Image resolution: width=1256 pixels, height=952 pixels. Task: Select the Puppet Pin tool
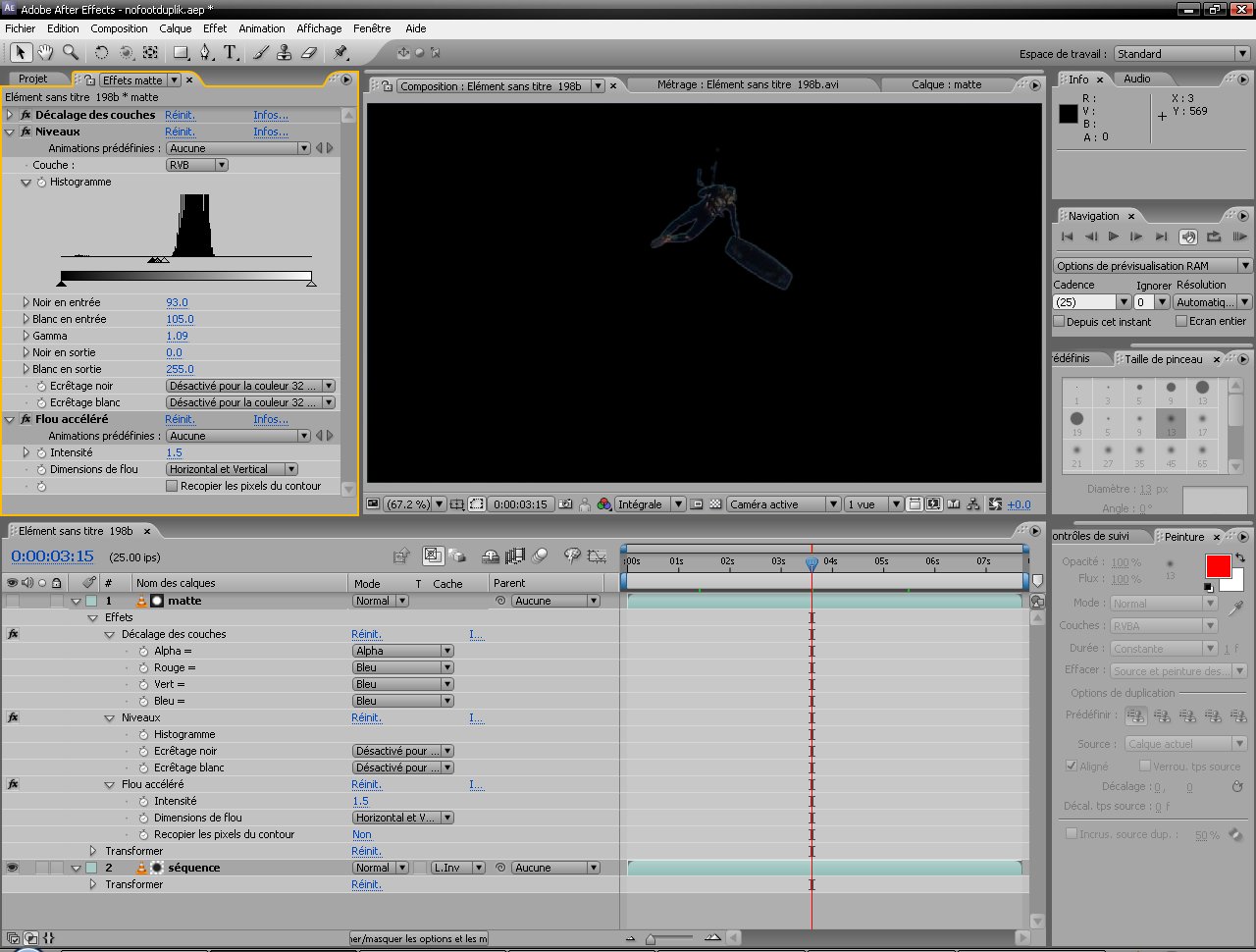point(340,52)
